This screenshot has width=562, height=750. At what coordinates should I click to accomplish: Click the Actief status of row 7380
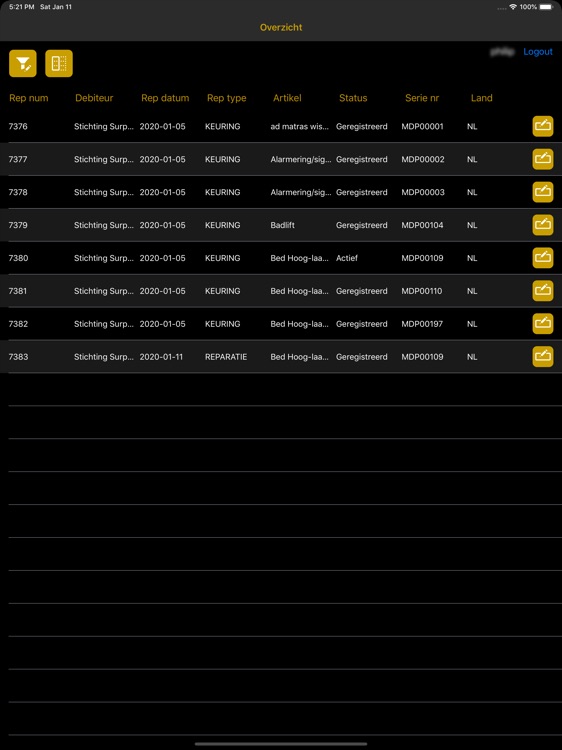tap(347, 258)
